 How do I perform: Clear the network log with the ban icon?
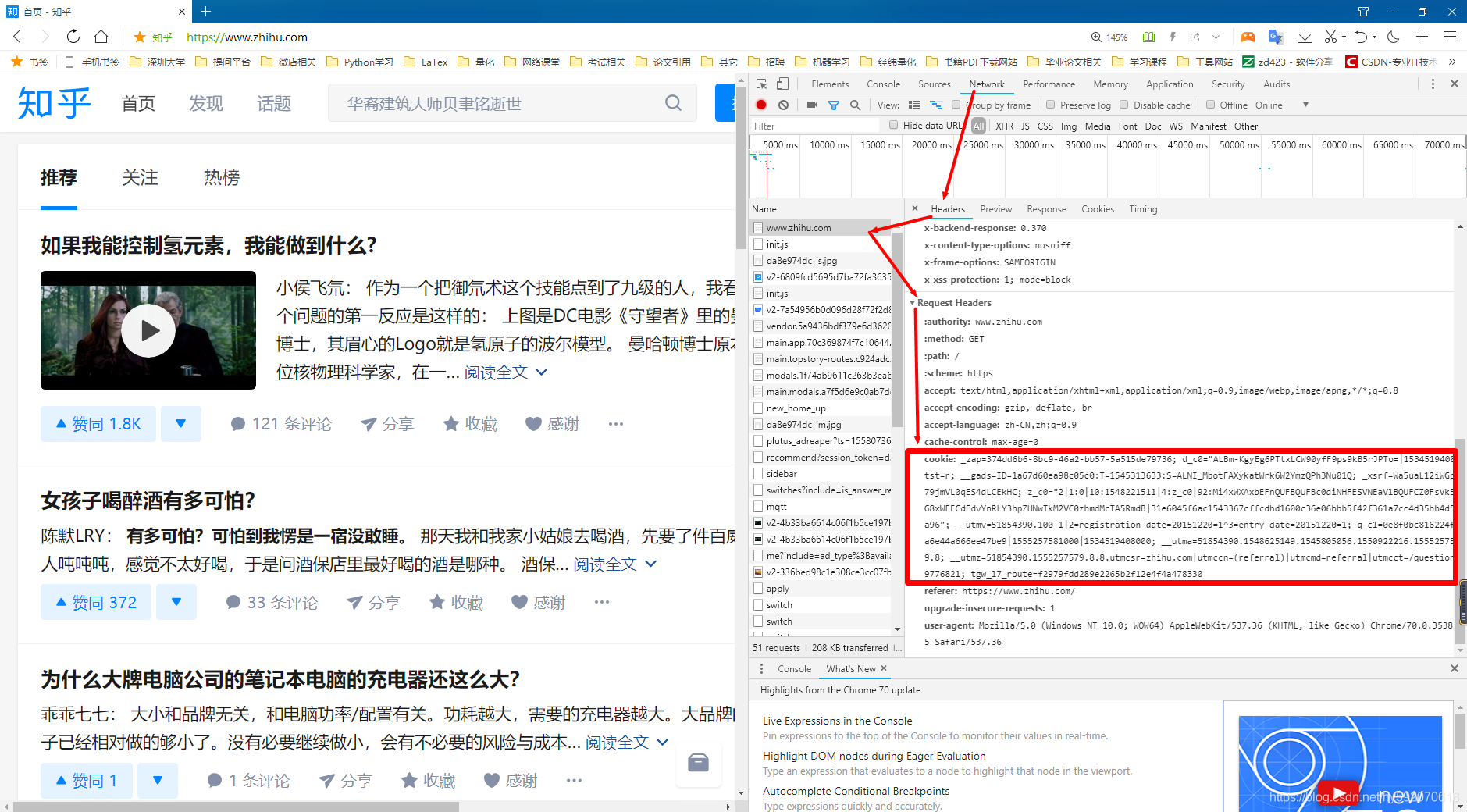pyautogui.click(x=783, y=105)
